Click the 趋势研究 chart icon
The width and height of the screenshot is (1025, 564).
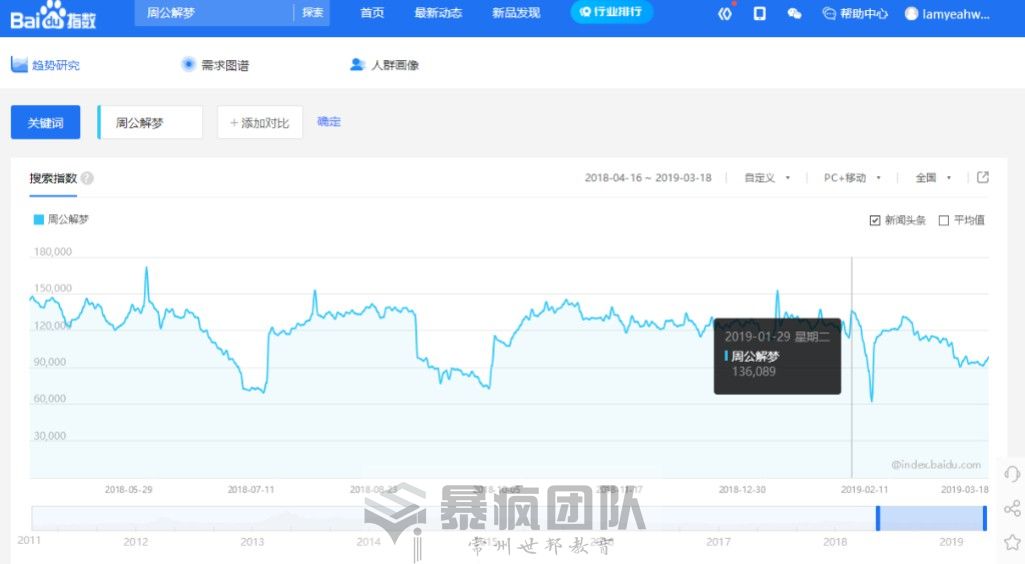(x=19, y=64)
